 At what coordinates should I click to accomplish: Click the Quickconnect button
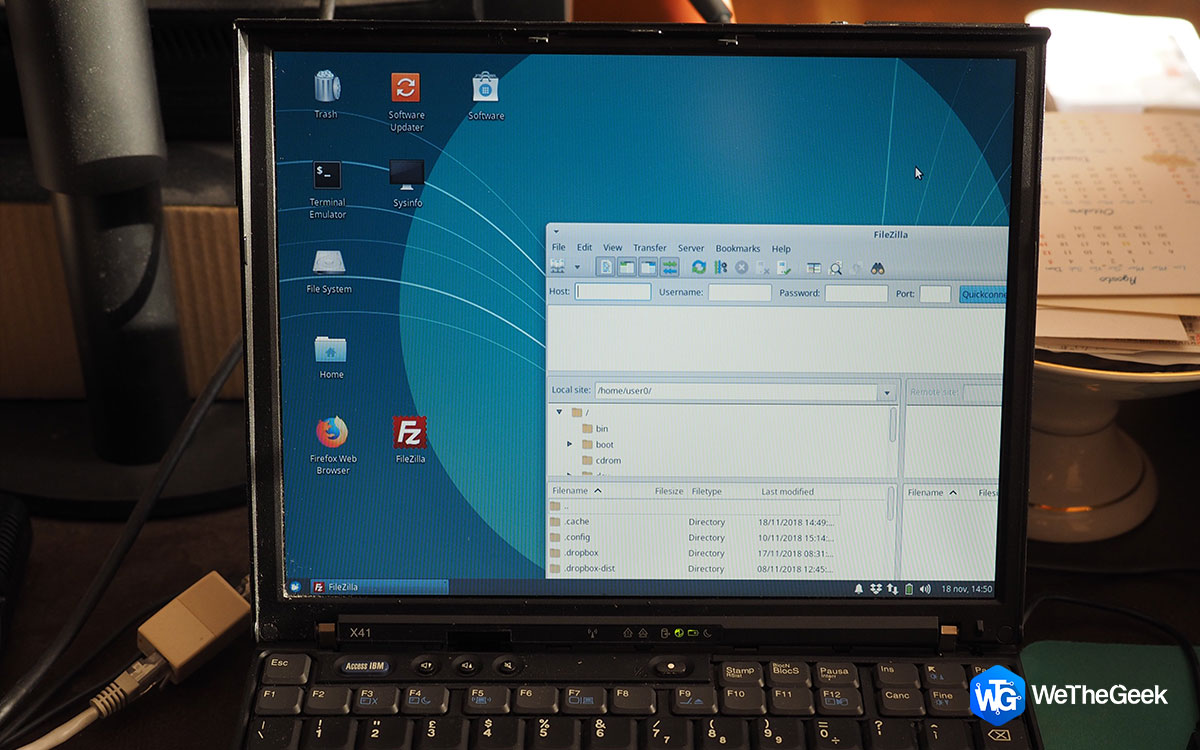pyautogui.click(x=983, y=294)
